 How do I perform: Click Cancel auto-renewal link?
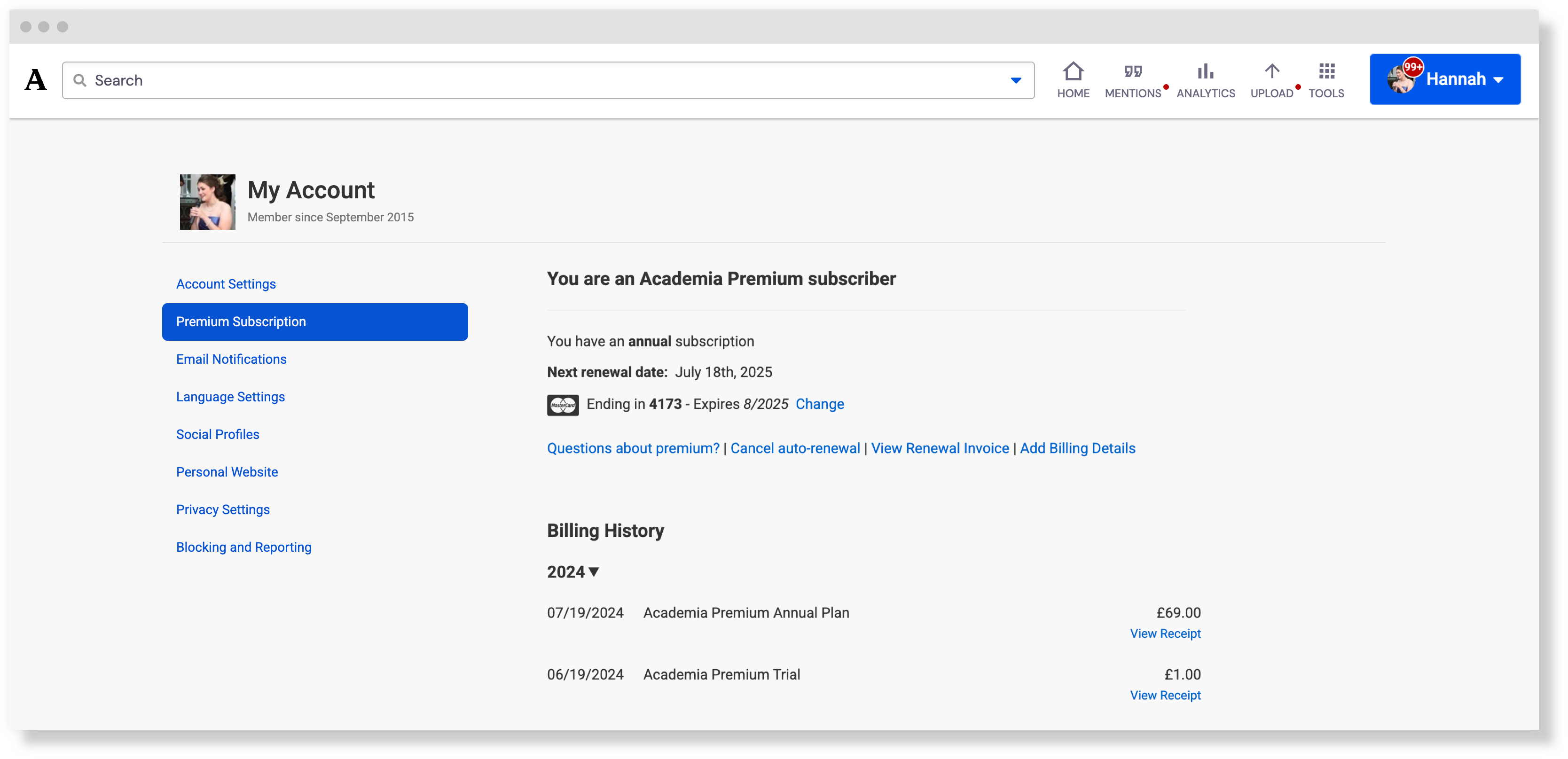tap(795, 448)
